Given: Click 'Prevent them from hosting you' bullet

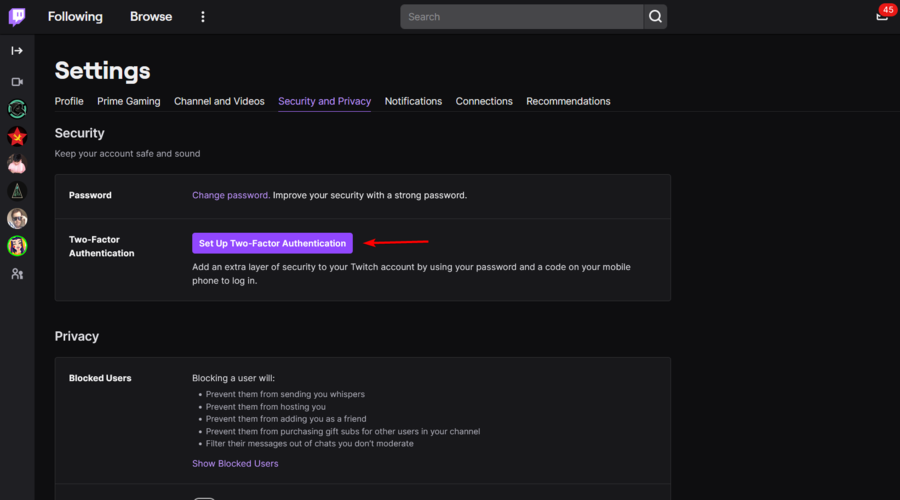Looking at the screenshot, I should click(266, 406).
